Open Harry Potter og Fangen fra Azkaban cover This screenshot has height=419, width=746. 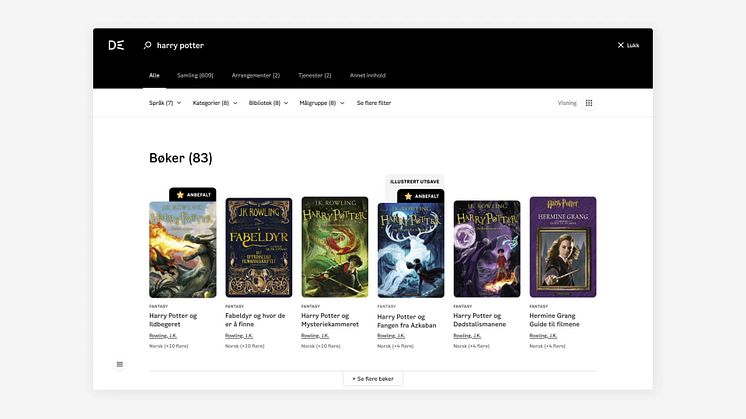[411, 251]
